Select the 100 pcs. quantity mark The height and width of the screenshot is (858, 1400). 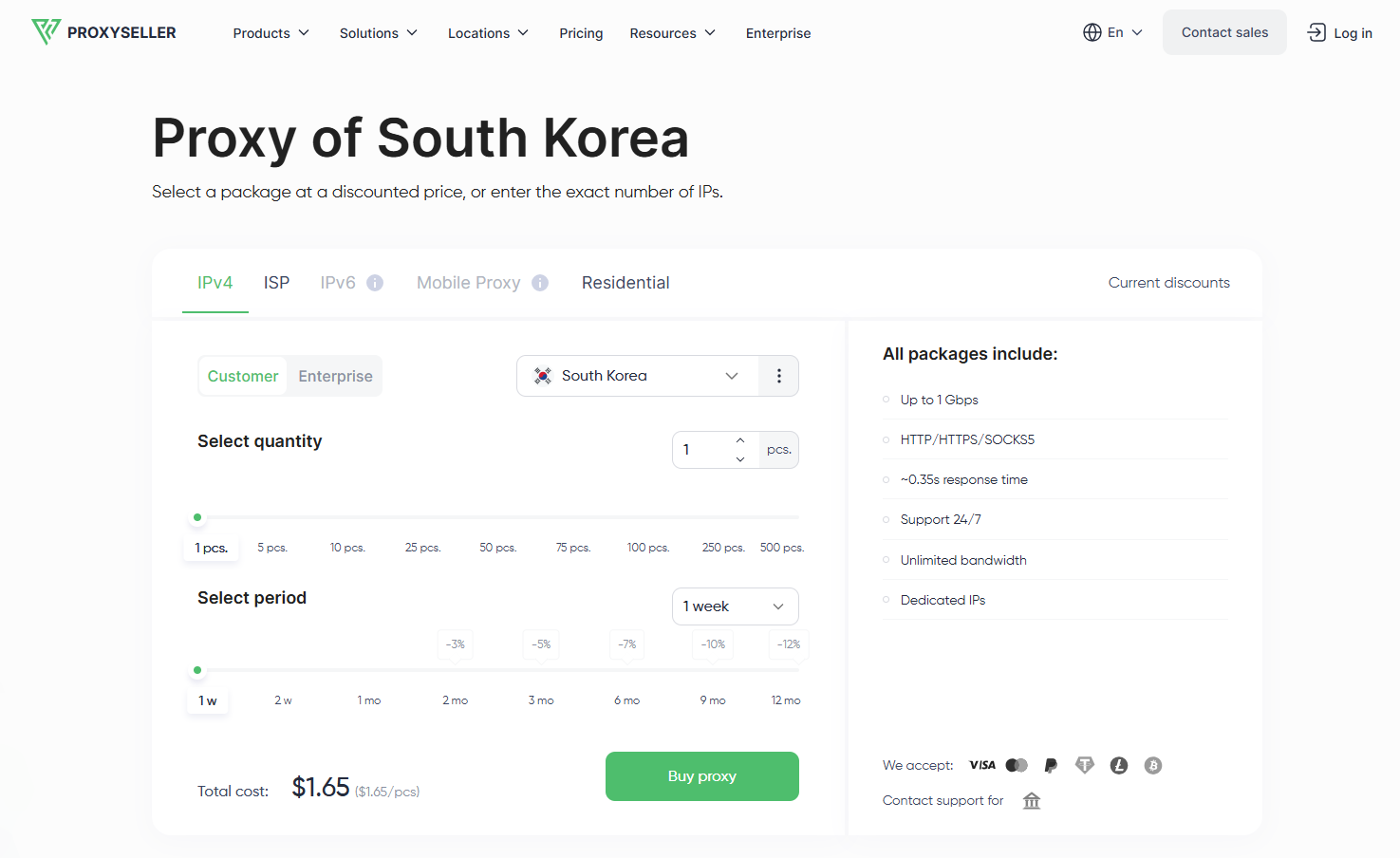tap(648, 548)
